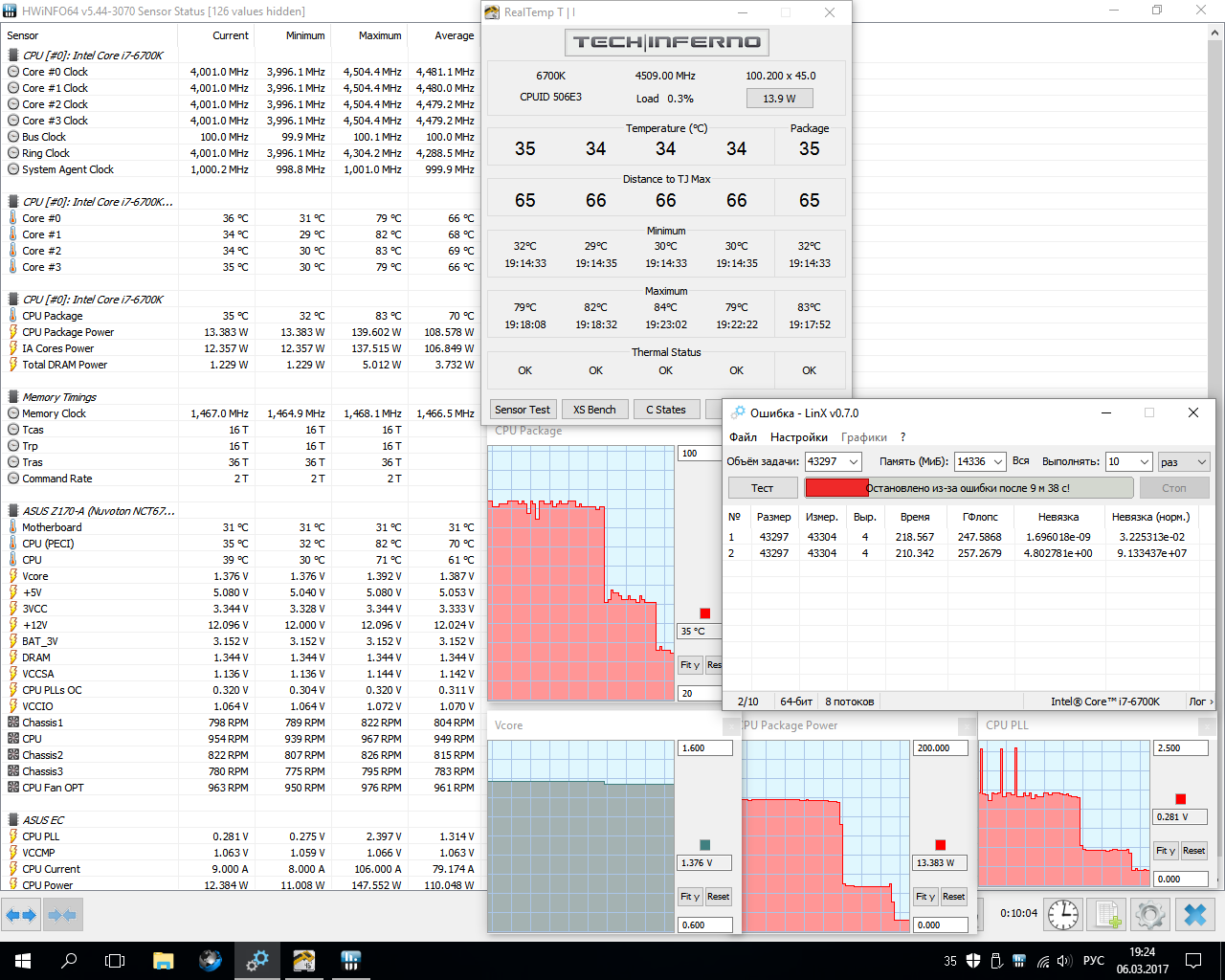Click the Average column header in HWiNFO
Image resolution: width=1225 pixels, height=980 pixels.
coord(444,35)
